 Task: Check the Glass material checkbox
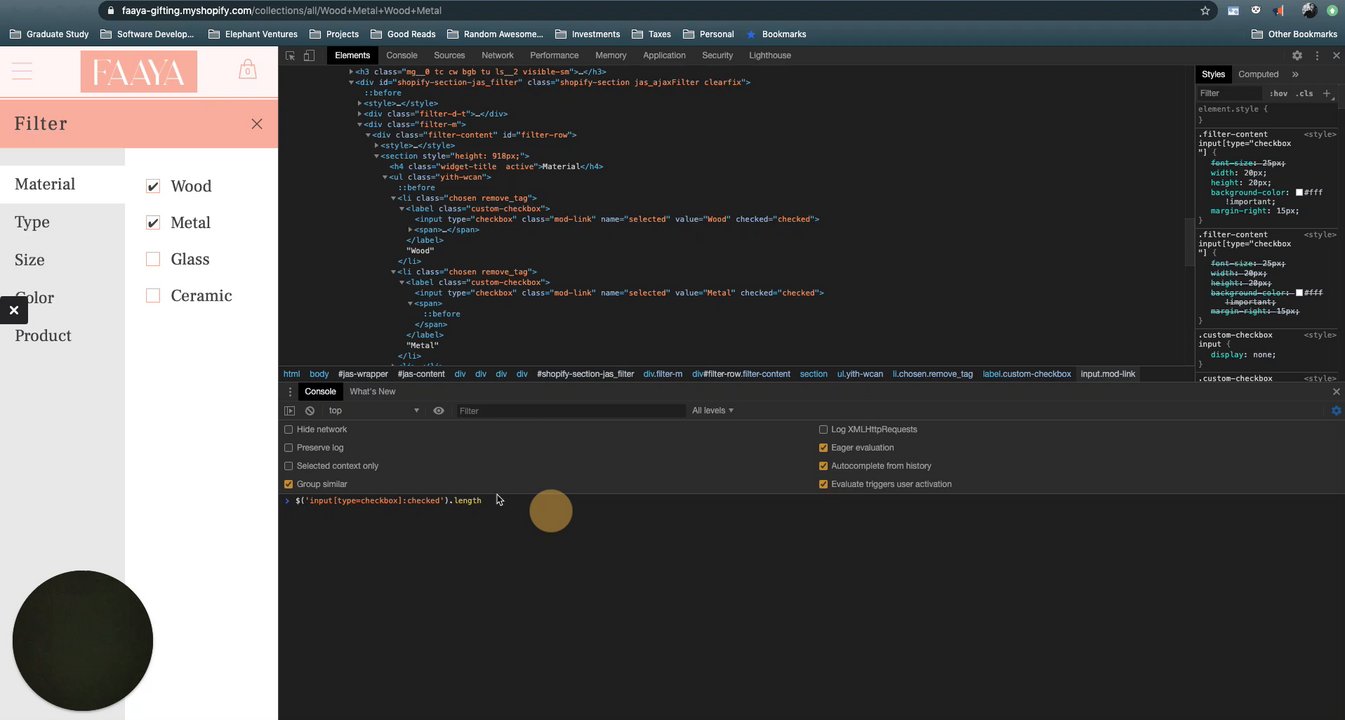click(153, 260)
